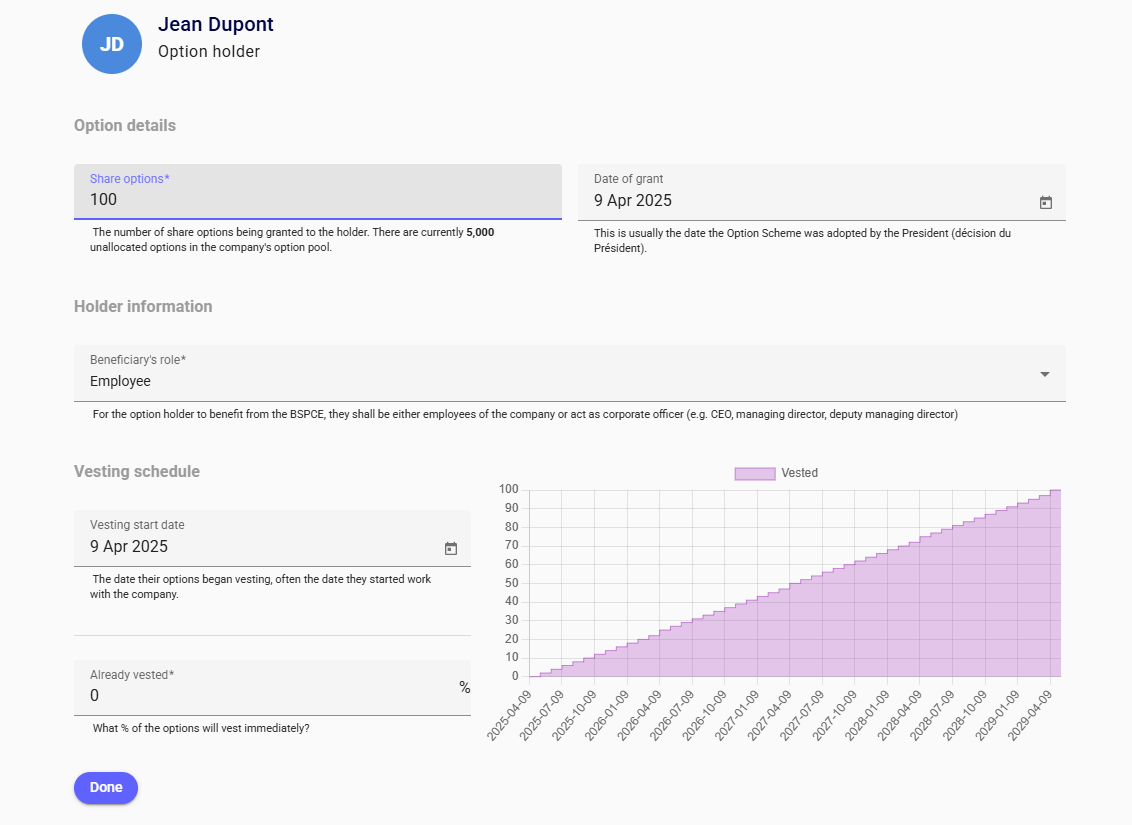The width and height of the screenshot is (1132, 825).
Task: Toggle the Vested legend label in chart
Action: pos(799,473)
